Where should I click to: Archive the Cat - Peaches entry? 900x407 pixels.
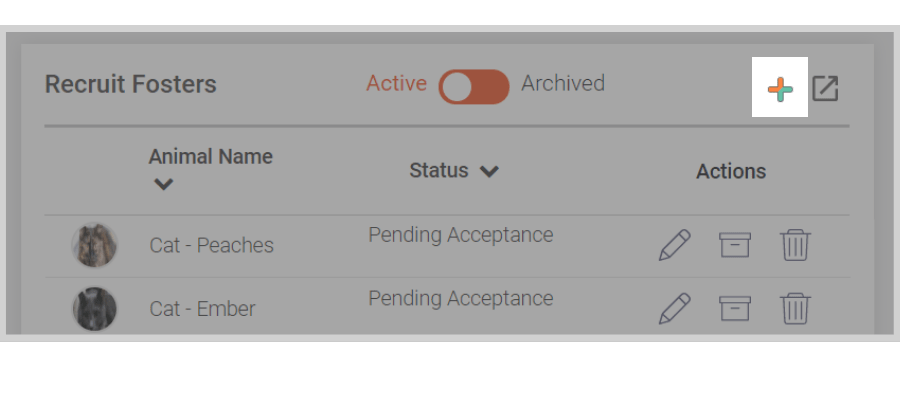[x=735, y=245]
